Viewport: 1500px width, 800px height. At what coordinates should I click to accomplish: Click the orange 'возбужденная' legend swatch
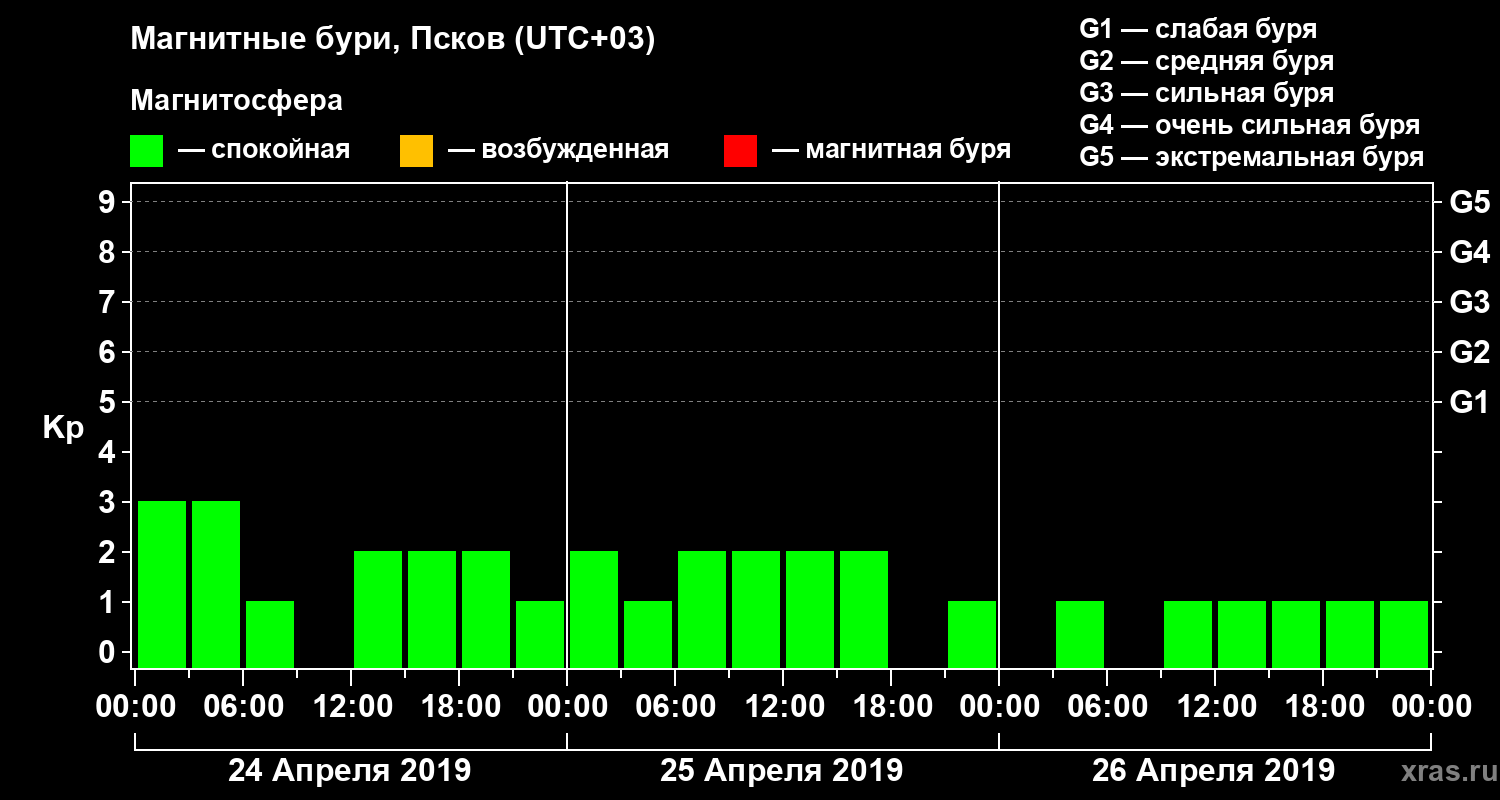[416, 151]
